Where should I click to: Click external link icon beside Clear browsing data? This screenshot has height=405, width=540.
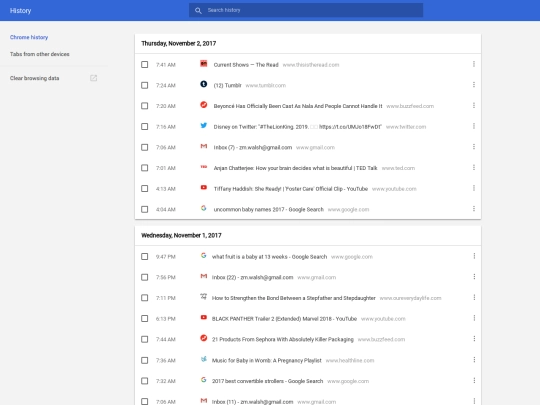[x=93, y=78]
